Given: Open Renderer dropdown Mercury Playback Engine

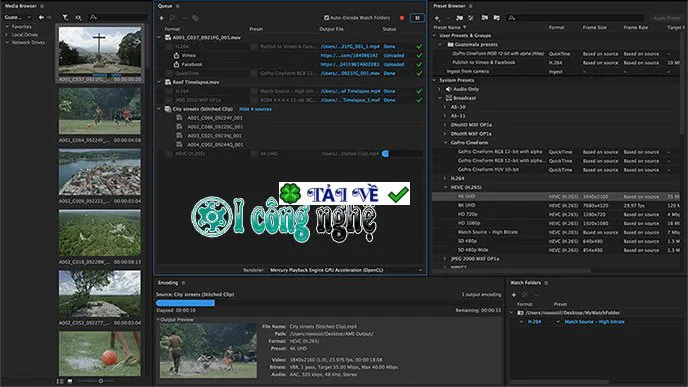Looking at the screenshot, I should point(346,270).
